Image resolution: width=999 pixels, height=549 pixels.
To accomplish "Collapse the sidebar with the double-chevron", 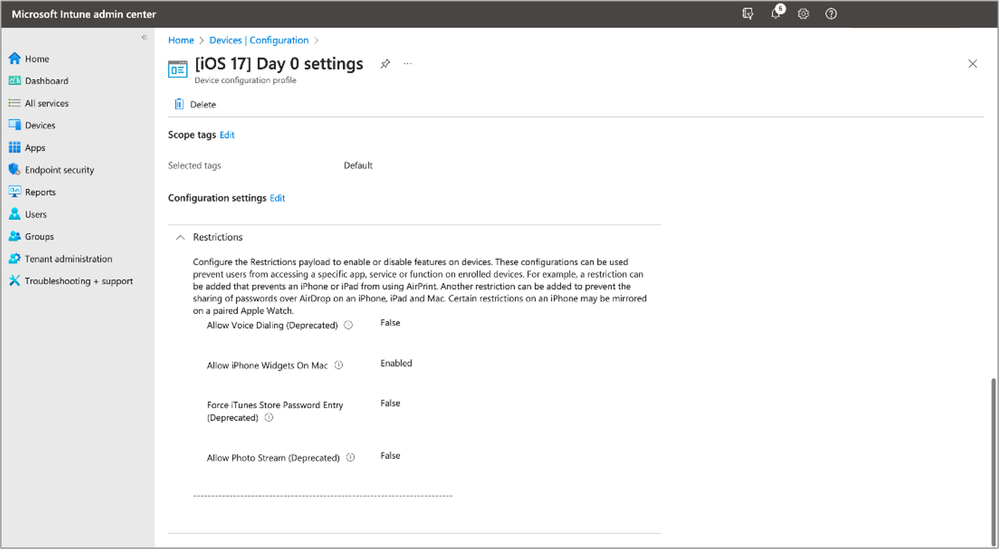I will 144,38.
